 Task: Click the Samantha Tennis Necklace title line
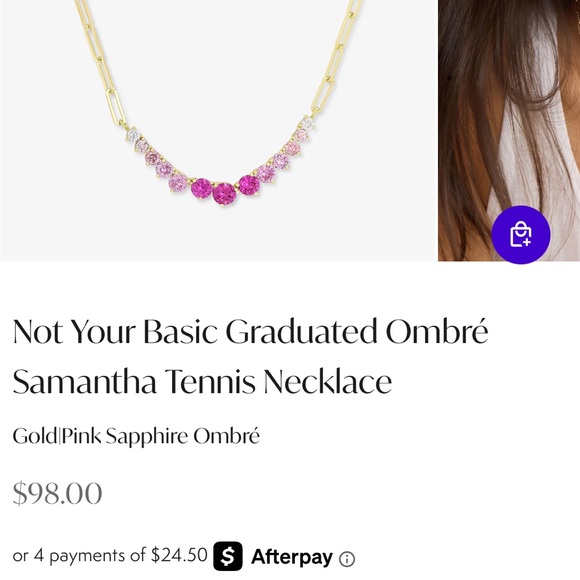coord(202,381)
